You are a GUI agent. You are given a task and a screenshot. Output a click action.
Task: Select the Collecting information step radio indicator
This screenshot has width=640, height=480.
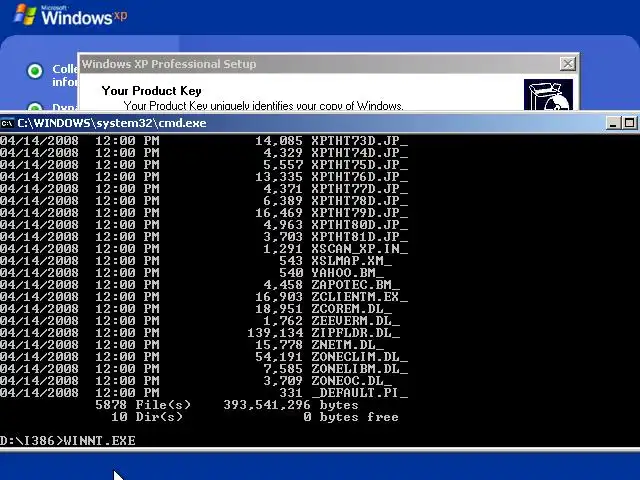pos(35,71)
